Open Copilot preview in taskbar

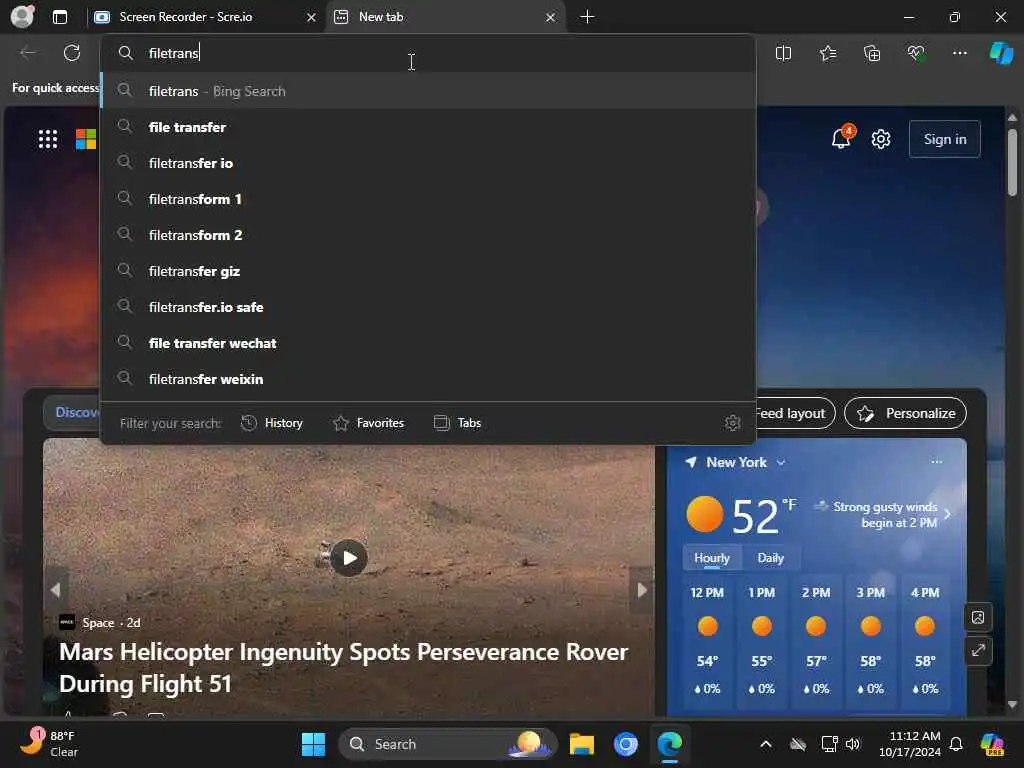coord(992,744)
